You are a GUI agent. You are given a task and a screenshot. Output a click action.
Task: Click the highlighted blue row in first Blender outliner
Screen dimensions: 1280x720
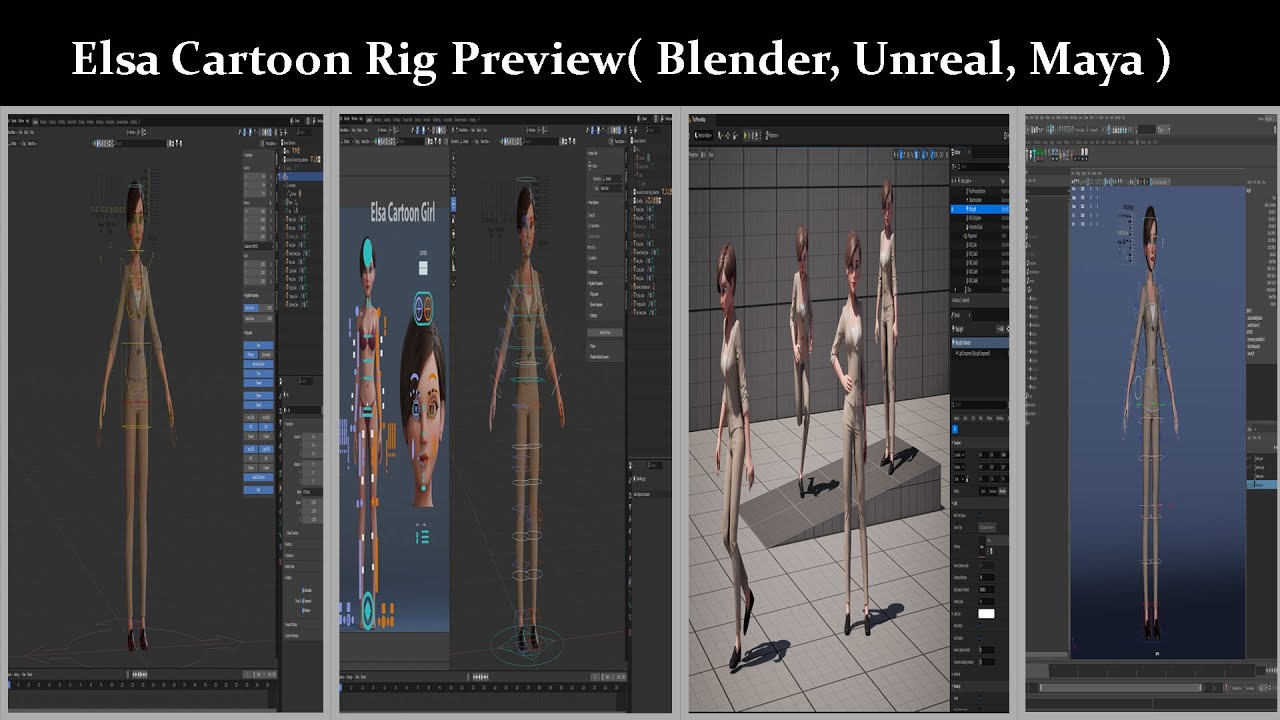point(303,176)
